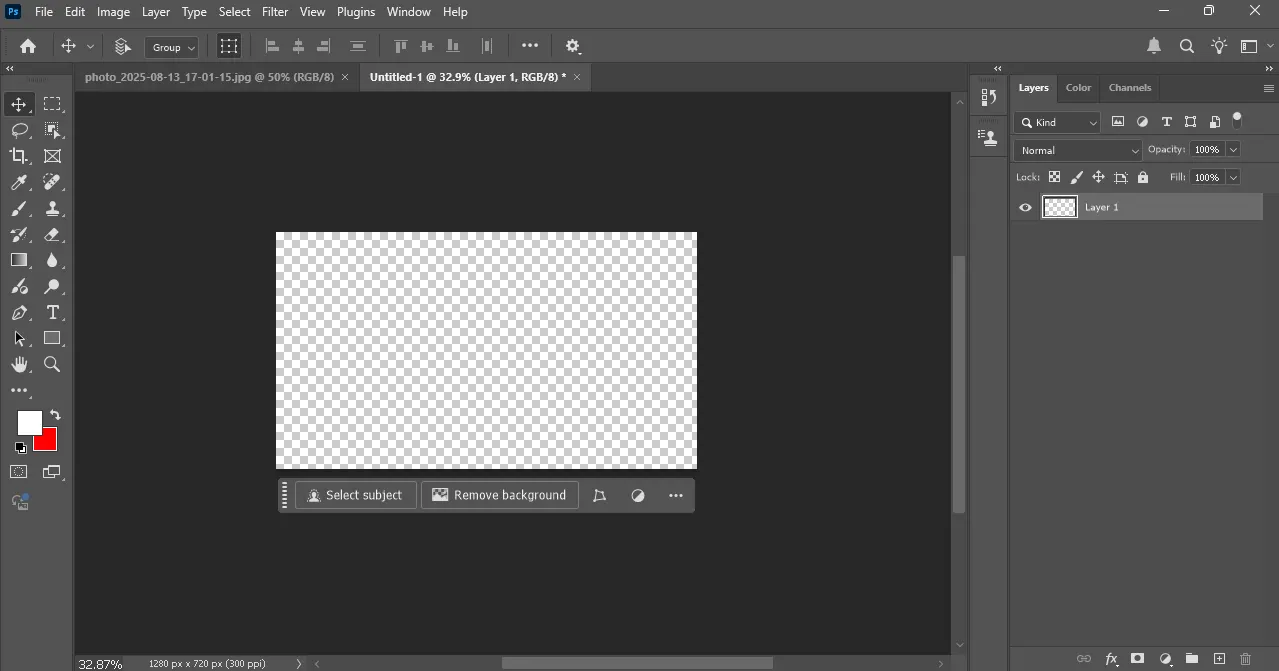This screenshot has height=671, width=1279.
Task: Select the Hand tool
Action: click(19, 364)
